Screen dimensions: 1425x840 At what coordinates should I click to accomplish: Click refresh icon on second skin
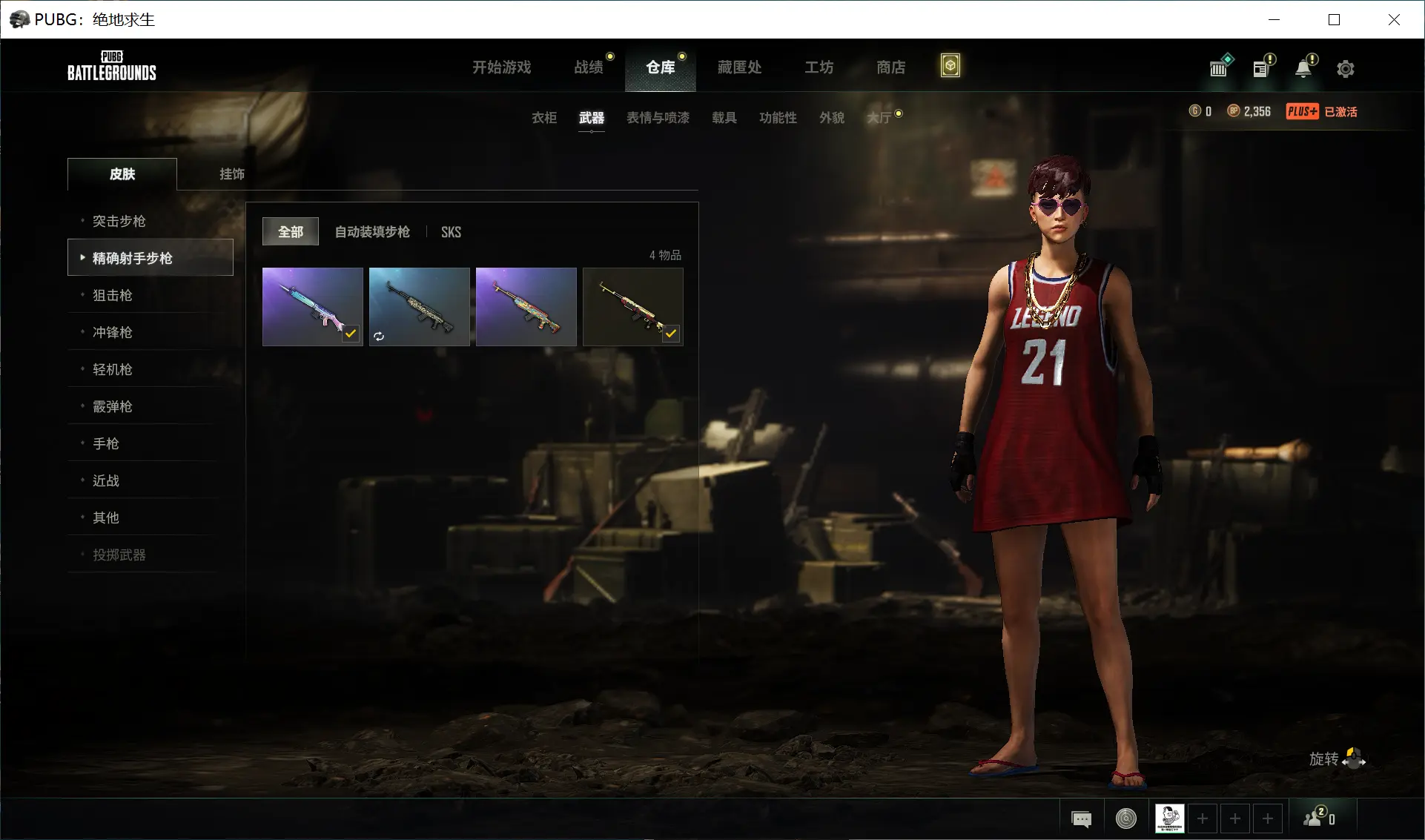(379, 336)
